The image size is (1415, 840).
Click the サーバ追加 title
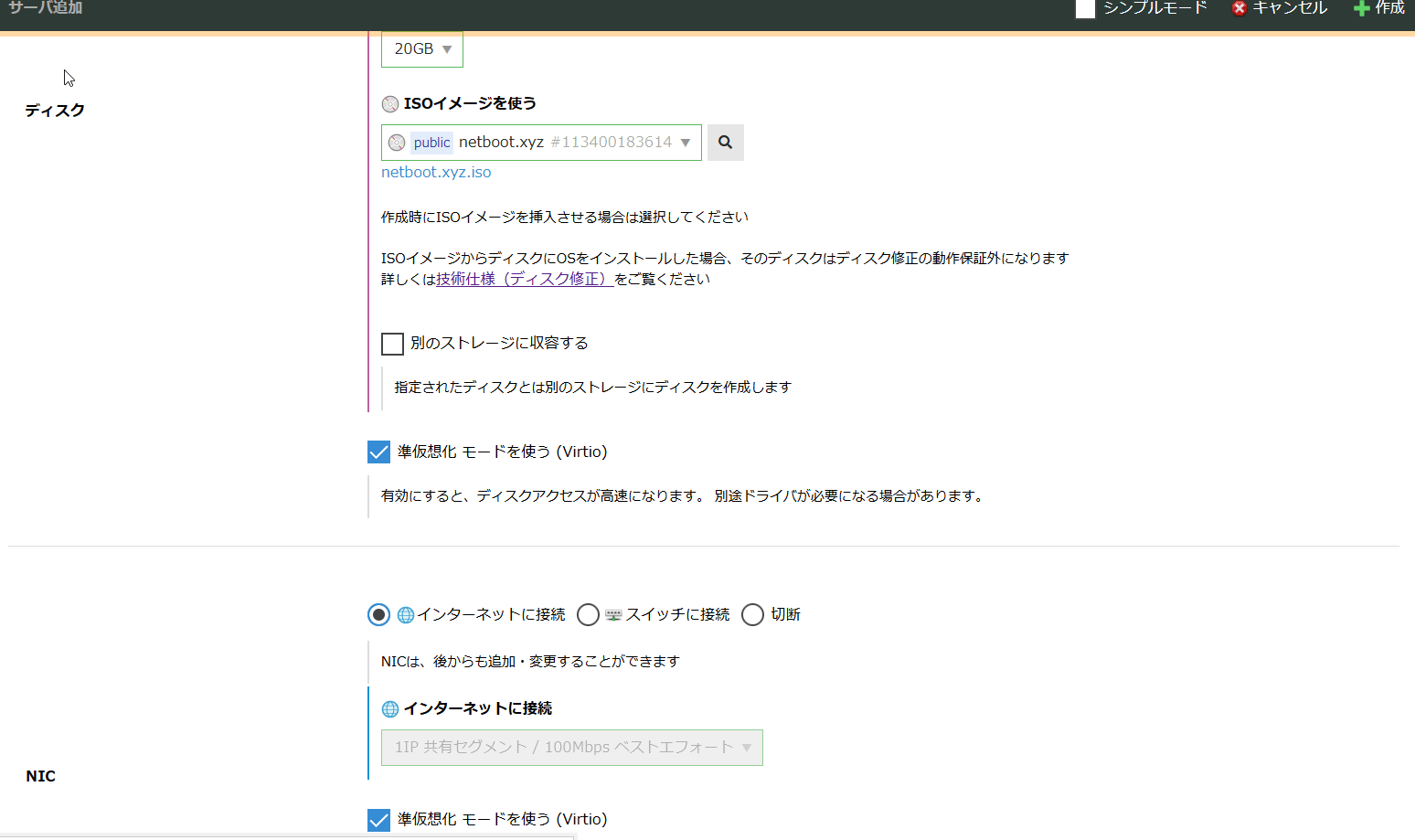click(x=45, y=8)
